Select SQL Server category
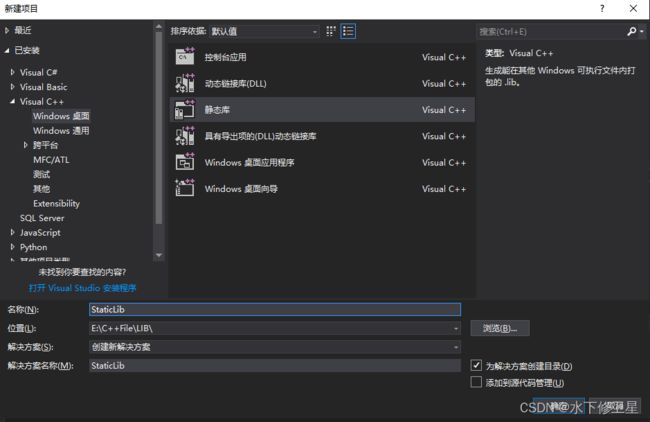Image resolution: width=650 pixels, height=422 pixels. point(42,218)
